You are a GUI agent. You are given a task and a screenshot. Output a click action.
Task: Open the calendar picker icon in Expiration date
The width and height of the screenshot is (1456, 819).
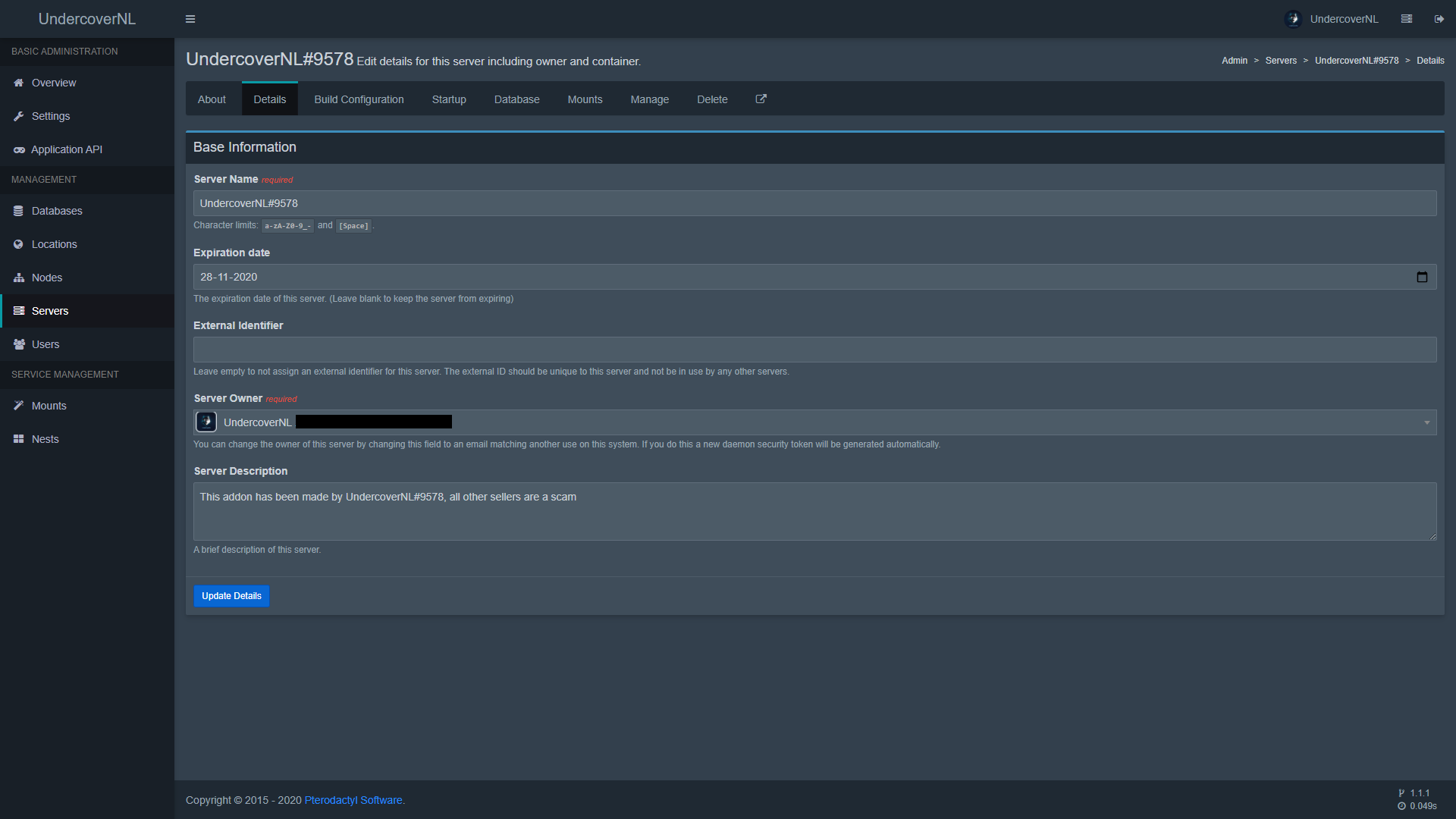1422,277
